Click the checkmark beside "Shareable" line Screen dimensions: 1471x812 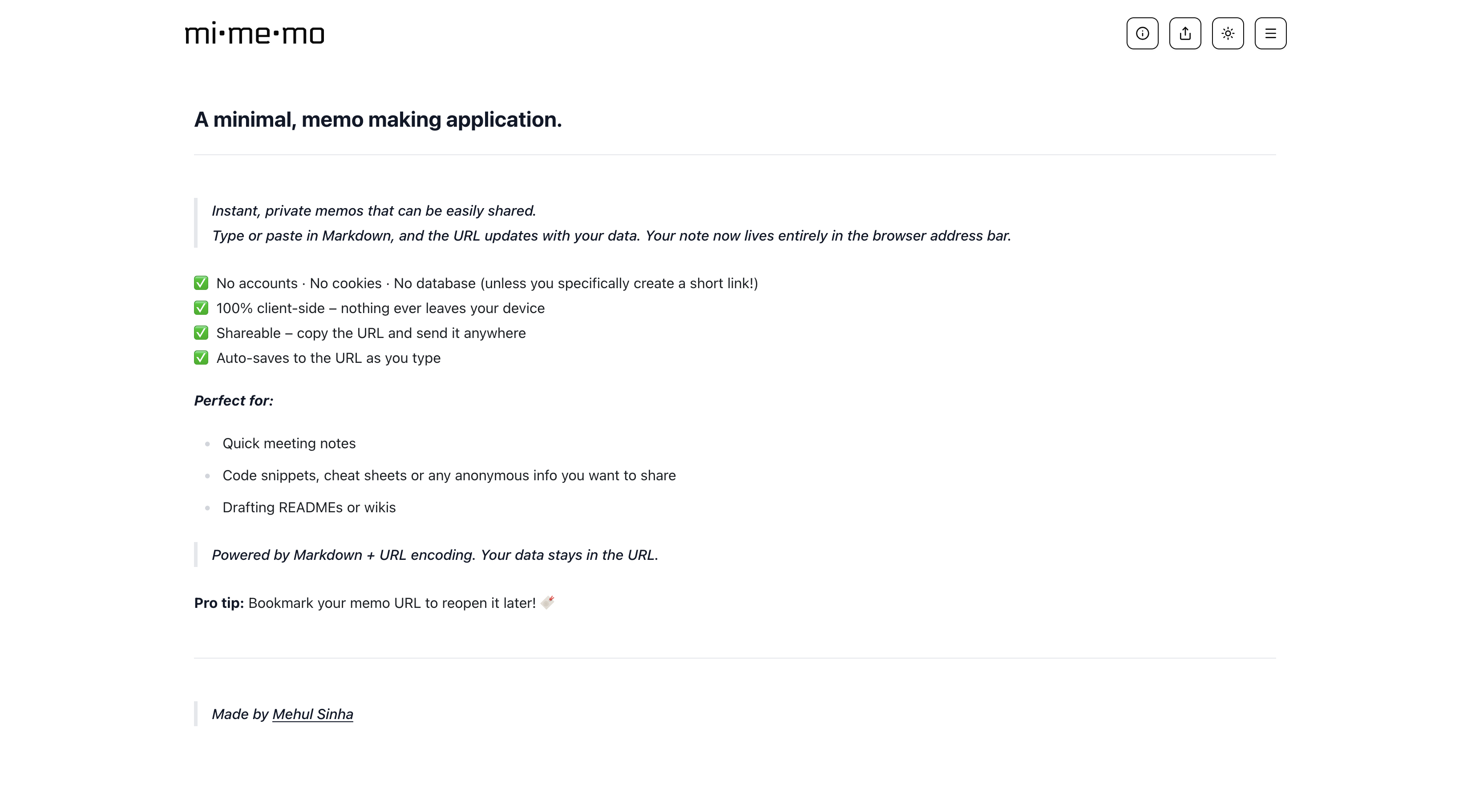tap(201, 333)
